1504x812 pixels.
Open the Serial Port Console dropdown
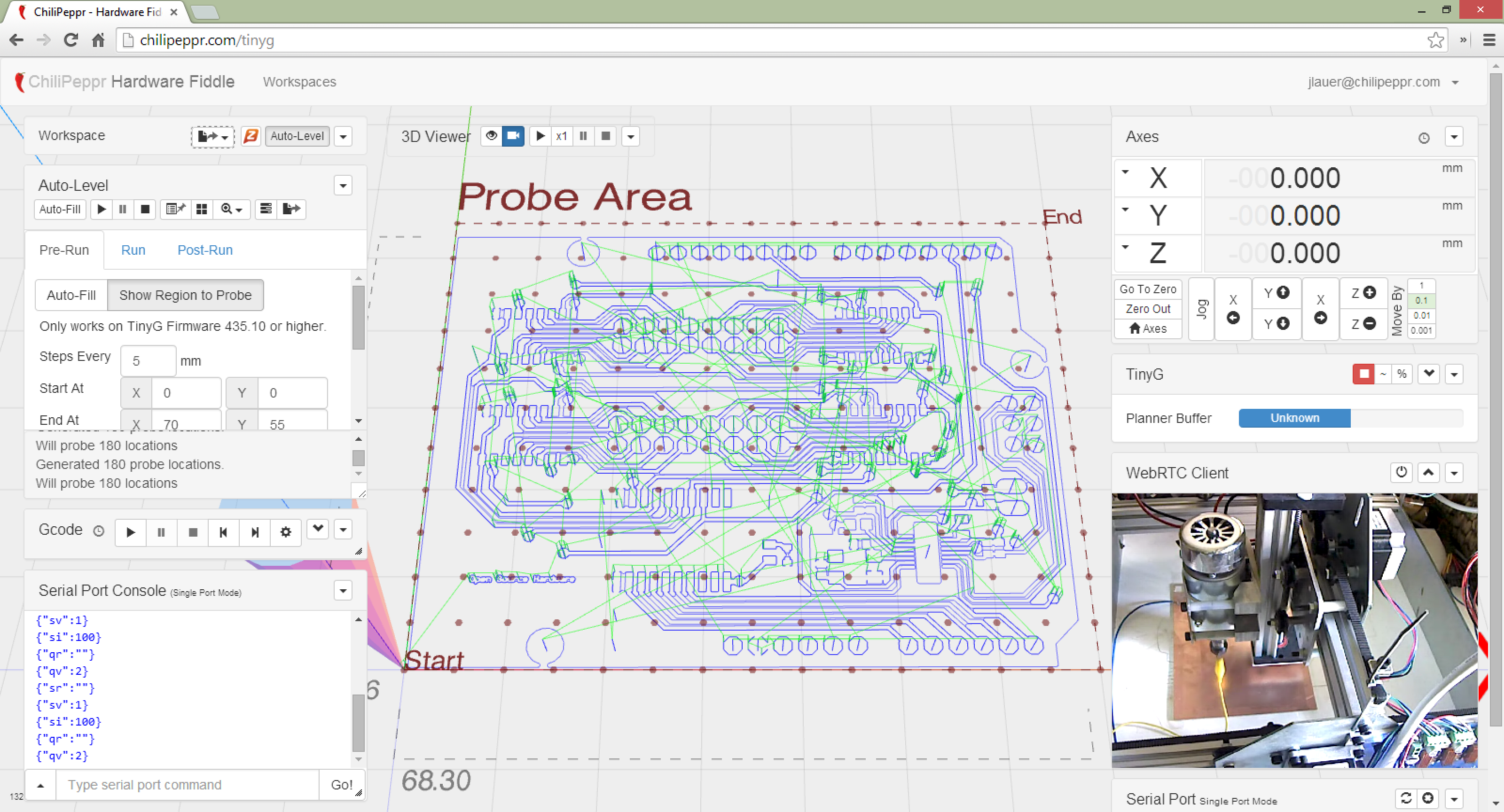click(x=343, y=591)
